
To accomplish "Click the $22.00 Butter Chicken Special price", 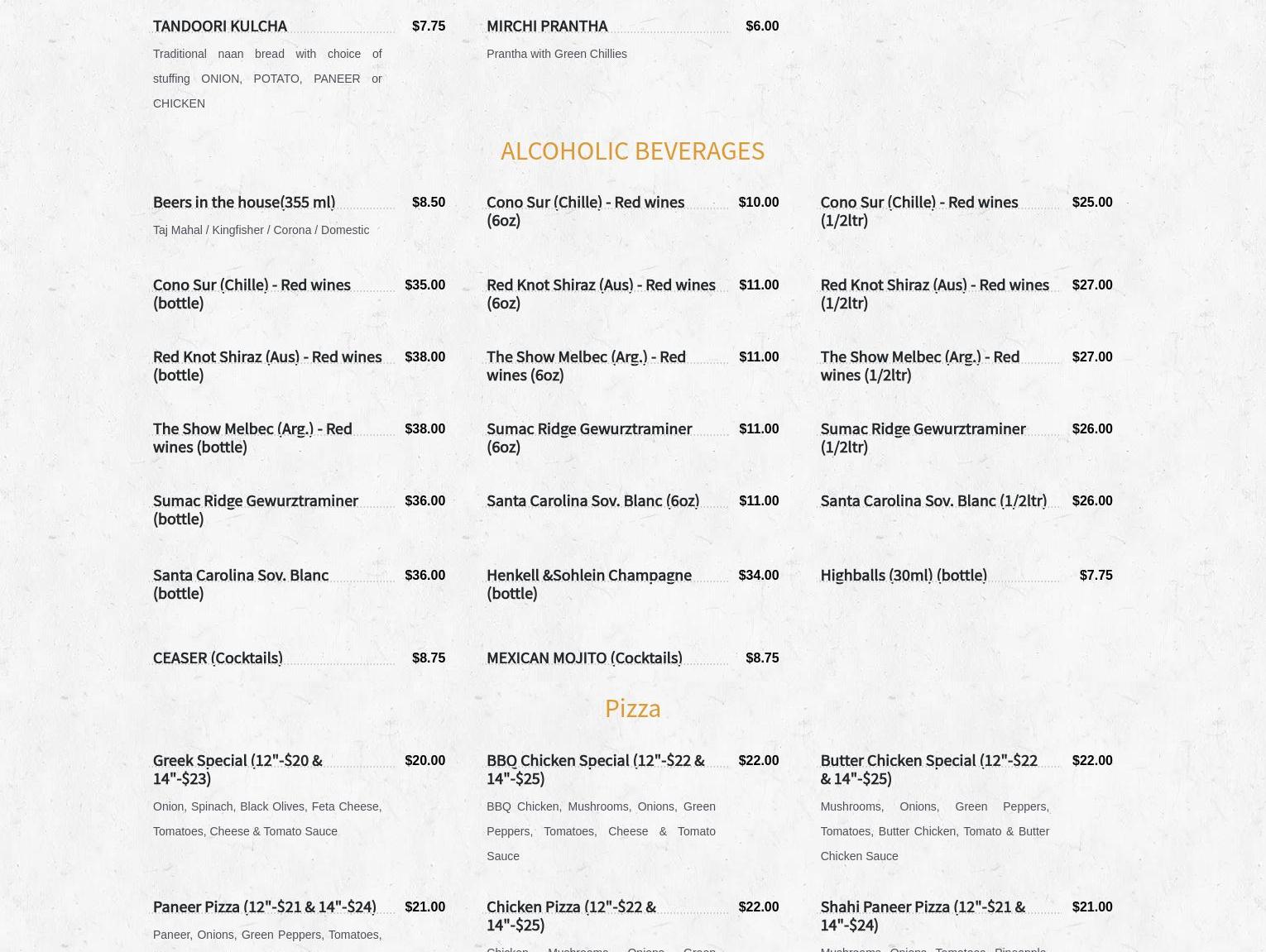I will [x=1092, y=760].
